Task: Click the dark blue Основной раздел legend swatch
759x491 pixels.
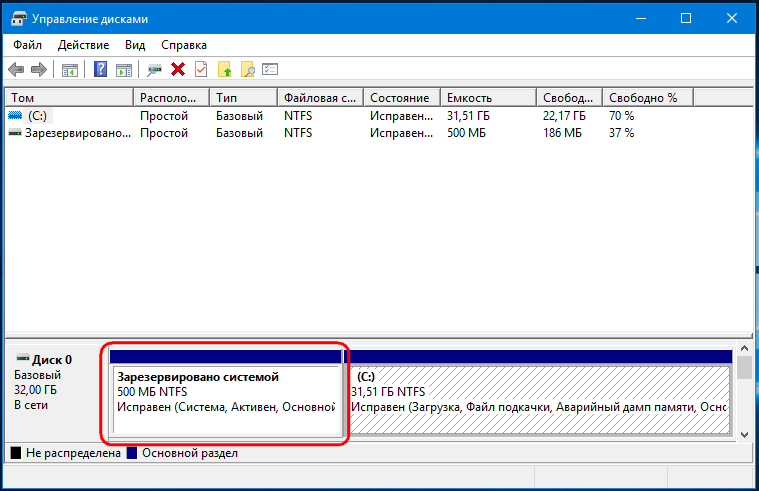Action: point(132,453)
